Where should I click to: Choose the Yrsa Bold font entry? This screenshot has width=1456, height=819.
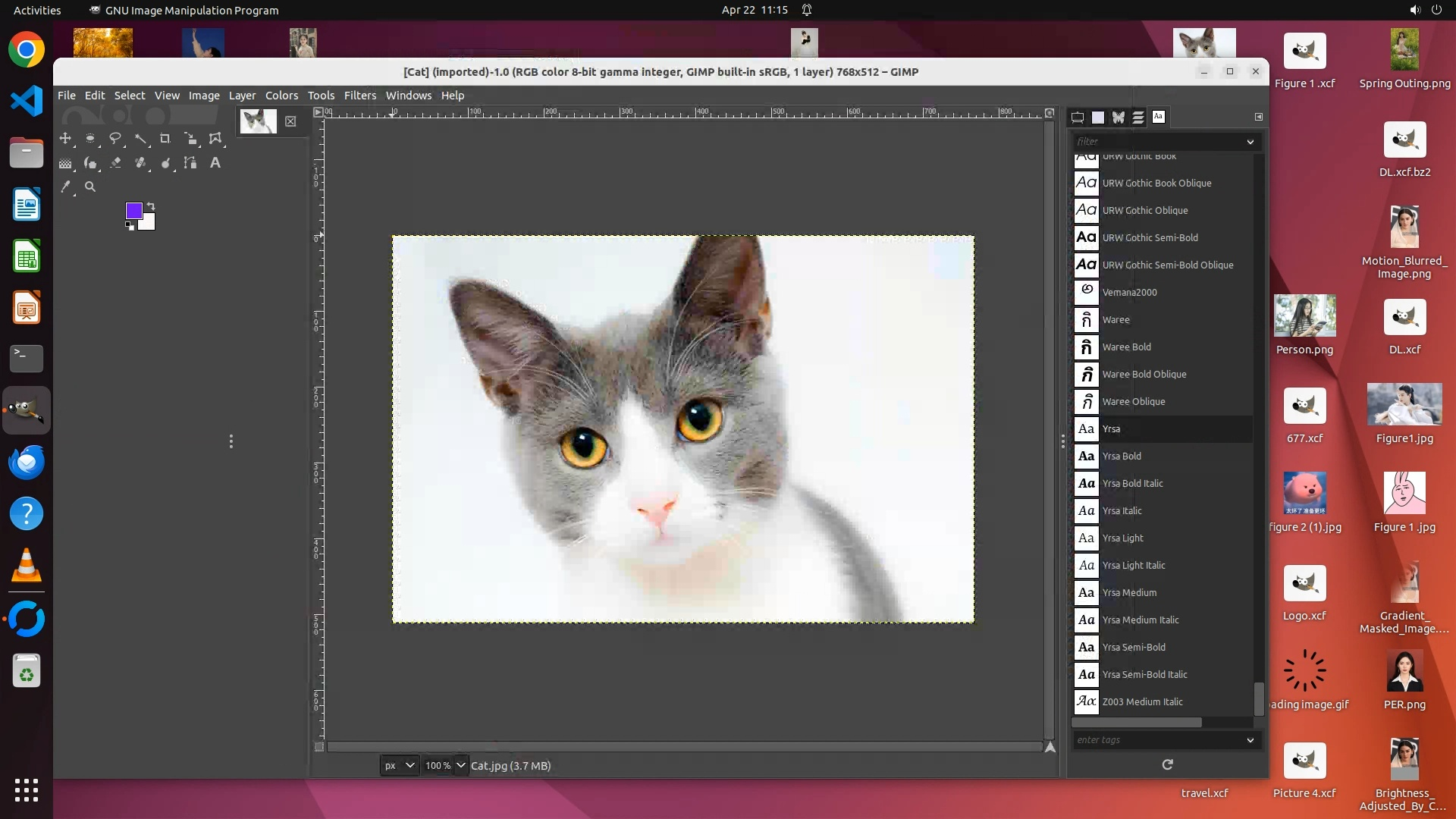(1122, 456)
